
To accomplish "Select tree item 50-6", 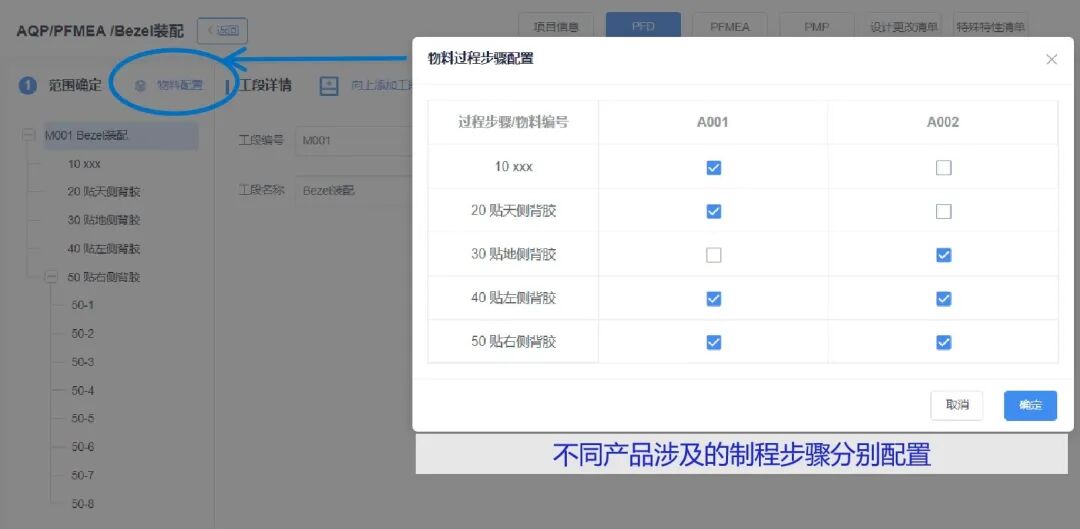I will coord(83,447).
